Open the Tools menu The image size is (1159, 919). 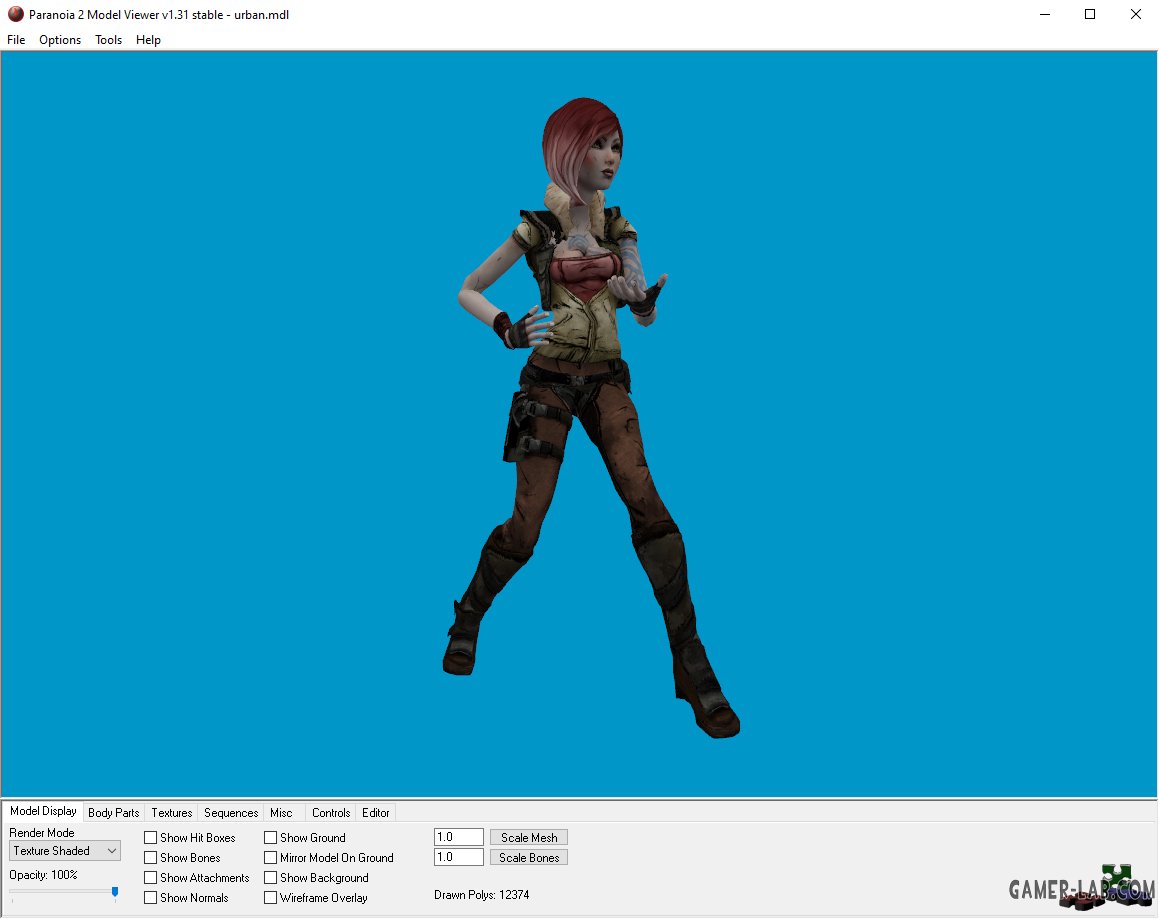[108, 40]
